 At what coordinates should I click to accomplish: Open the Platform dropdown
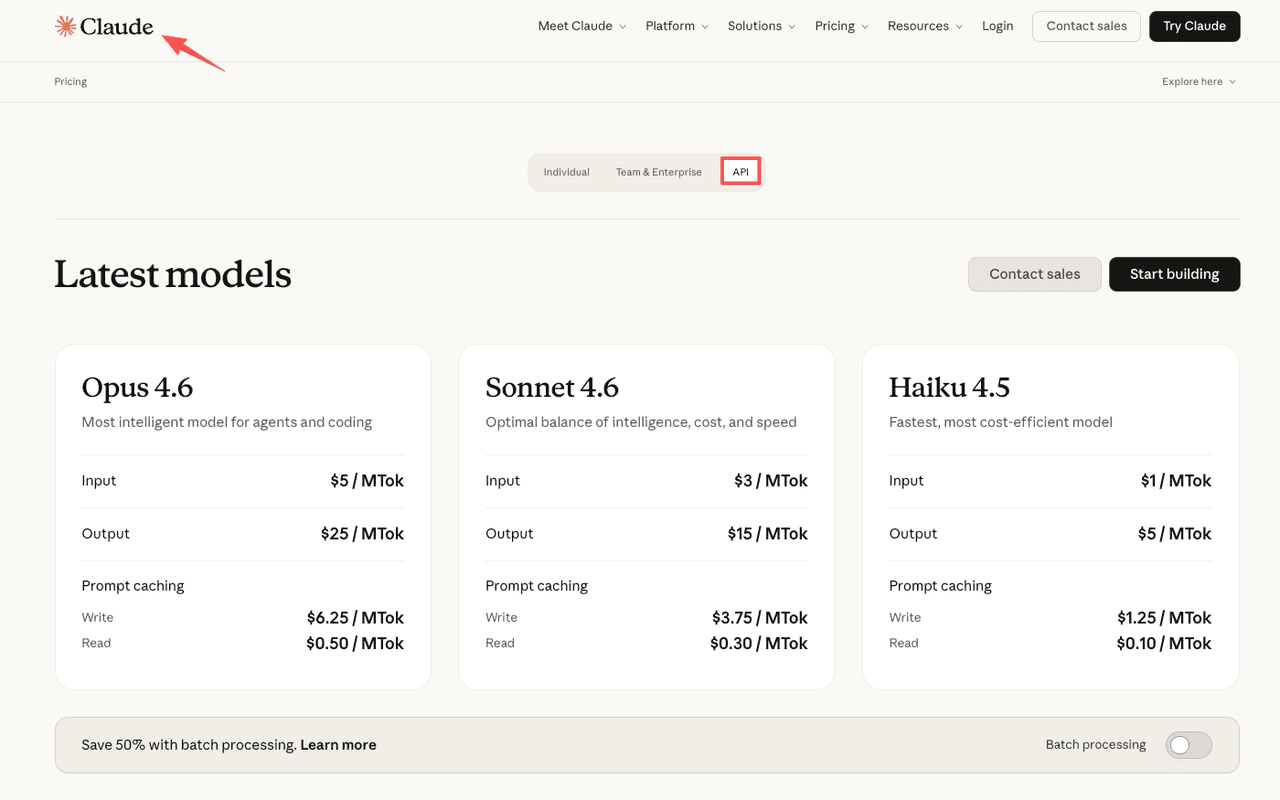point(670,26)
